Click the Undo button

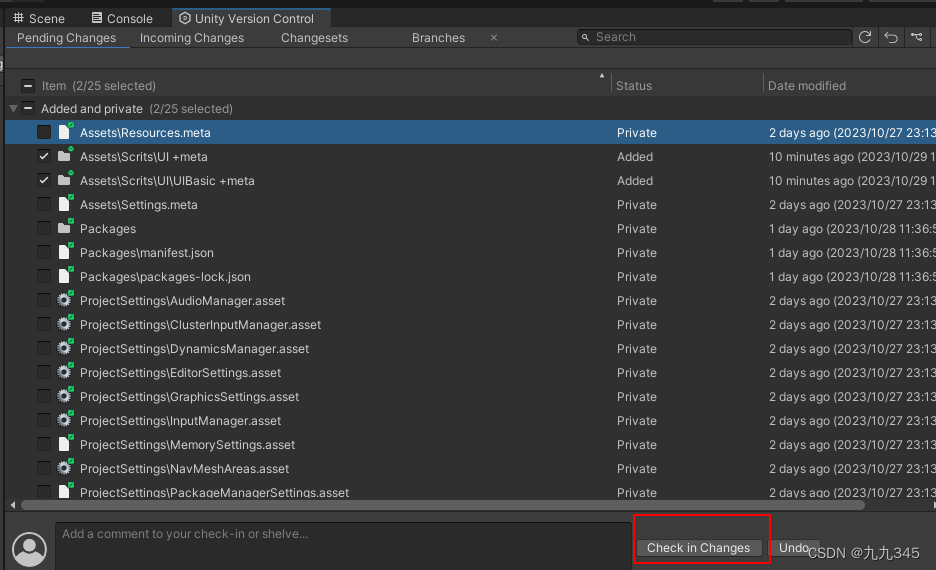(795, 548)
